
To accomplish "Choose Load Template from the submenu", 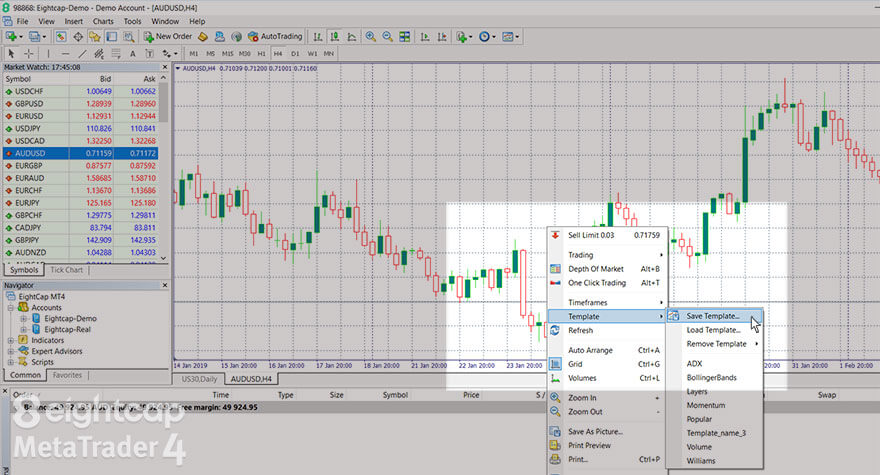I will coord(714,330).
